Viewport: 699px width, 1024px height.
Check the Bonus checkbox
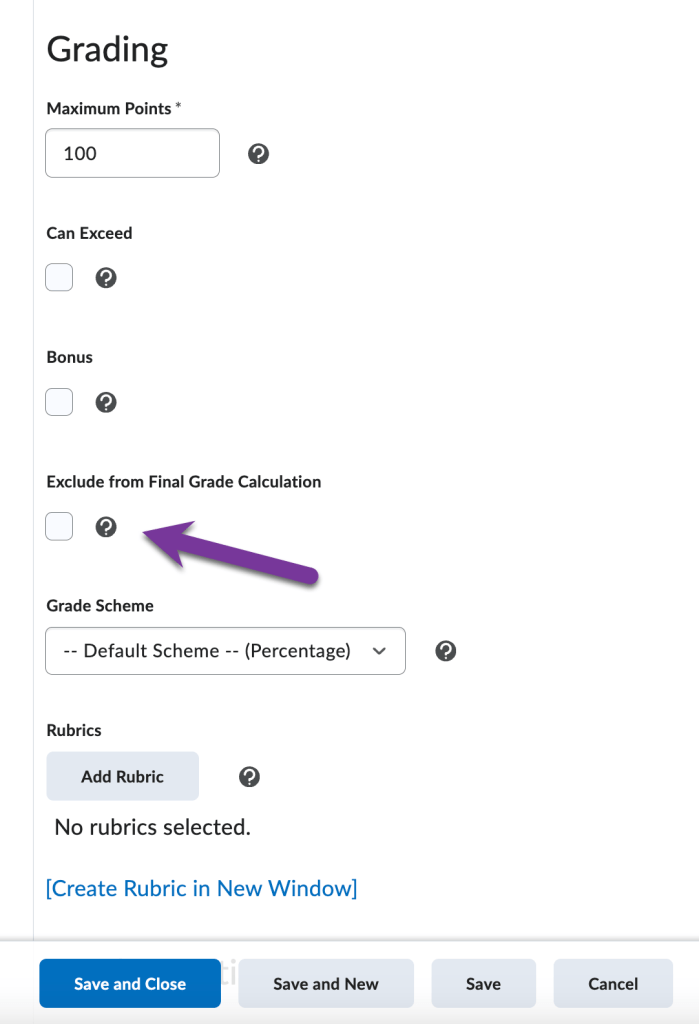click(58, 402)
